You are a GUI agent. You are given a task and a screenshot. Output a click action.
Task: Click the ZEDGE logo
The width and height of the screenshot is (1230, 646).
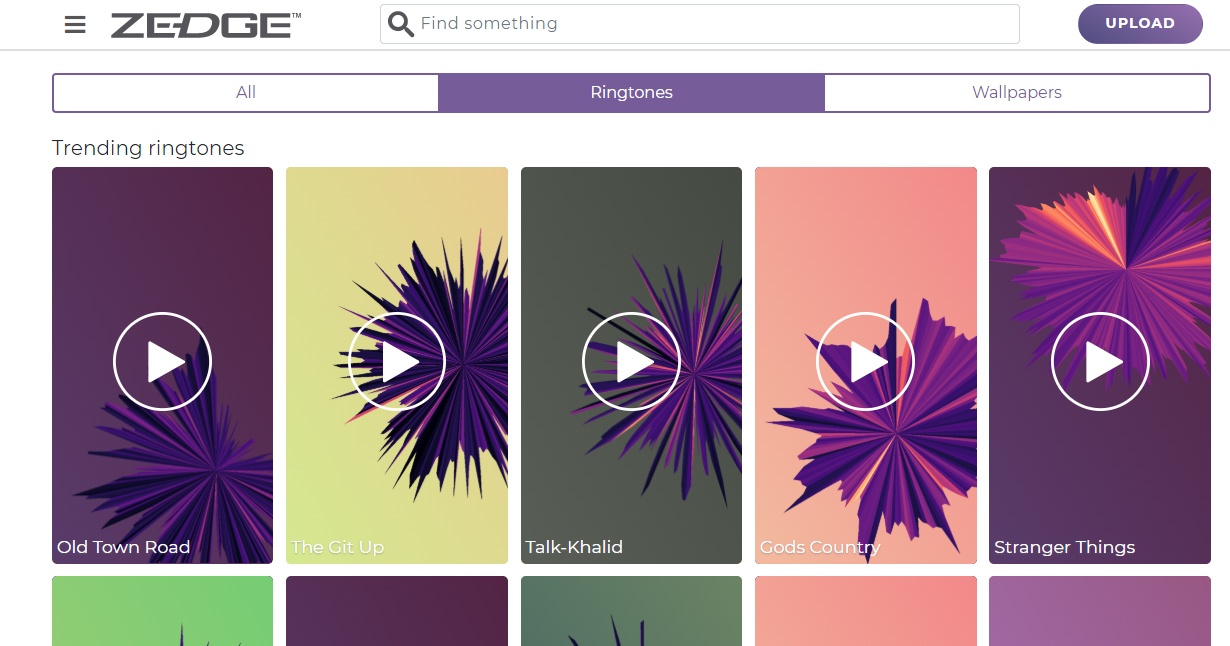click(206, 25)
